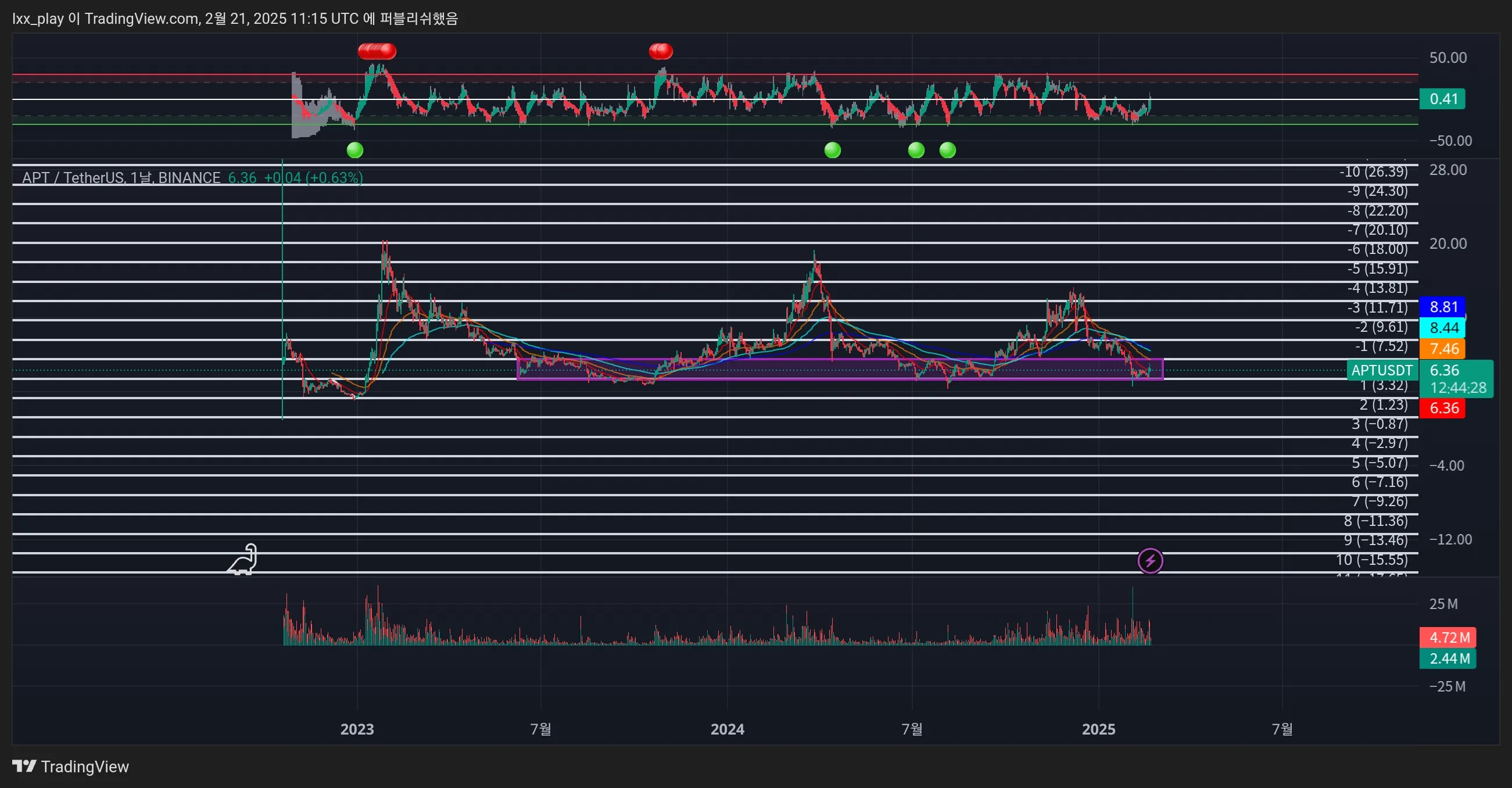Click the purple lightning bolt icon

[1150, 561]
